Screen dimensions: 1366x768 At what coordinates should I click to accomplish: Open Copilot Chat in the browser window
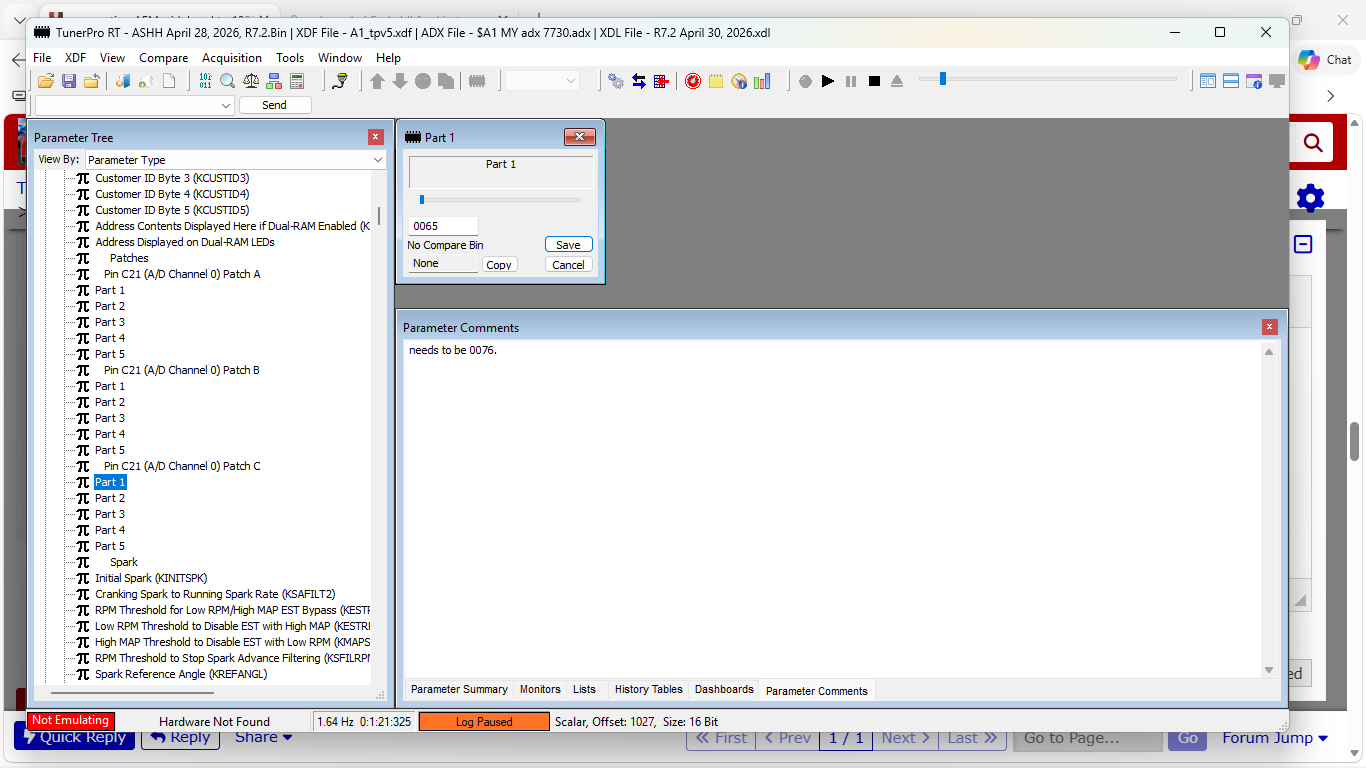coord(1325,60)
